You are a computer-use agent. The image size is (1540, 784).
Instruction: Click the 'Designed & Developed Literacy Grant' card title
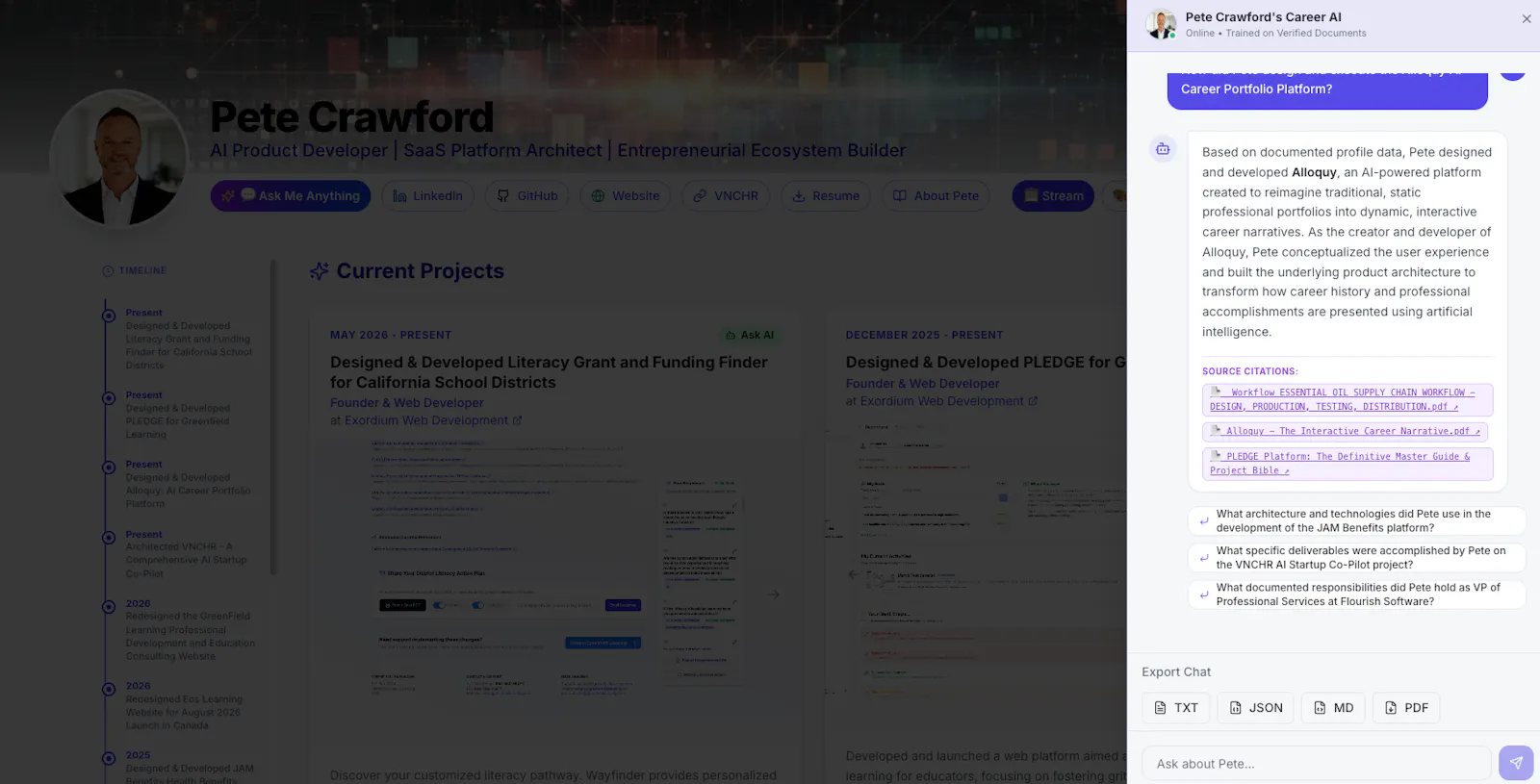tap(549, 372)
